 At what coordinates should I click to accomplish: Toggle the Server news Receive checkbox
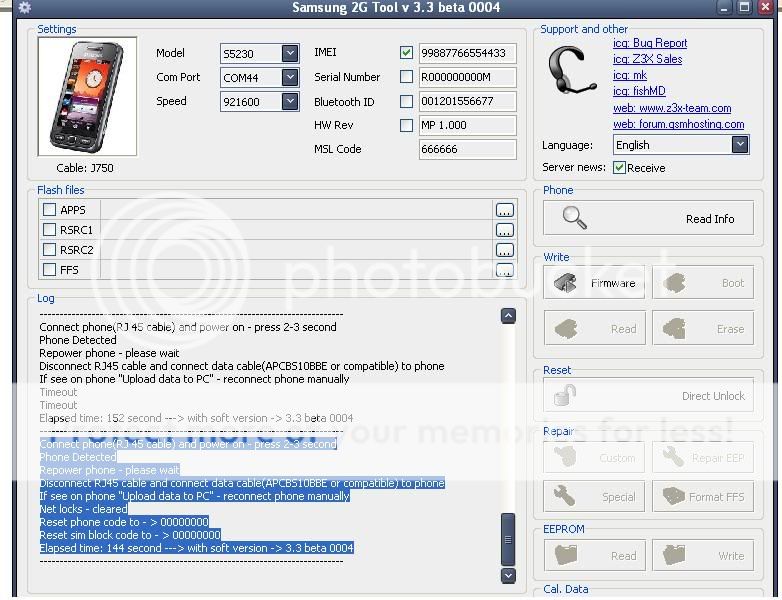619,168
